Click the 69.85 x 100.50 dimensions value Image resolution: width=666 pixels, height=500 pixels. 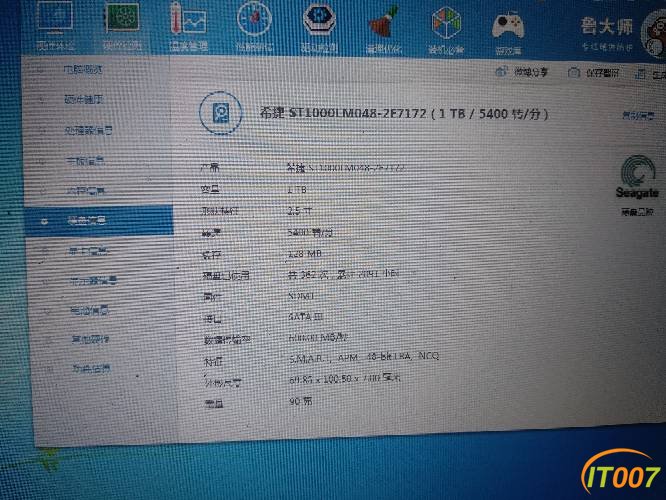coord(344,379)
